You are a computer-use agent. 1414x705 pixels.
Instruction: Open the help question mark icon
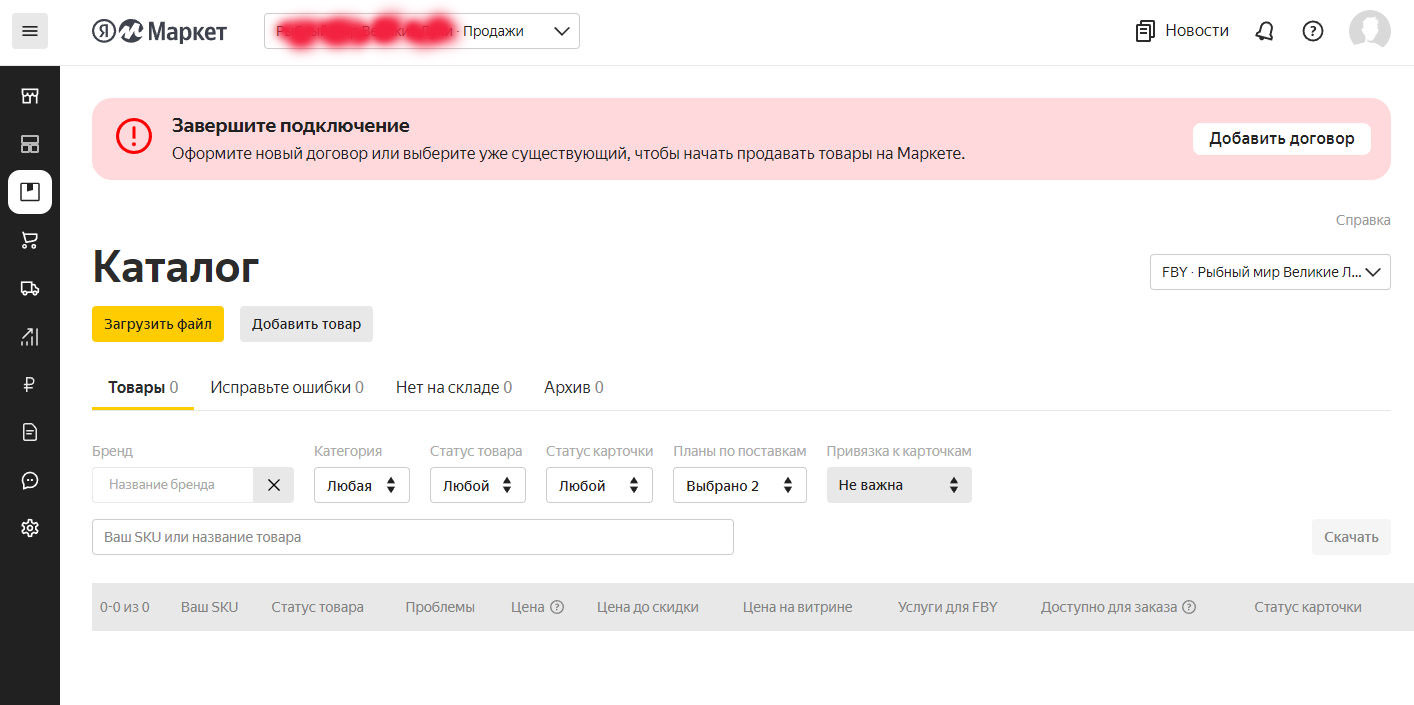1312,31
